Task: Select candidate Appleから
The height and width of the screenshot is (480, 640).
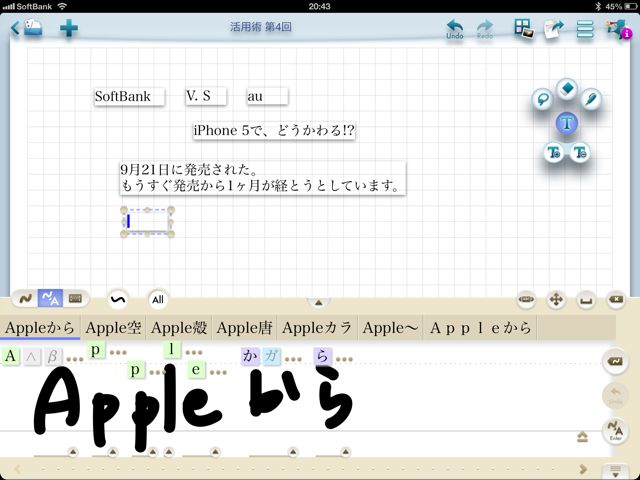Action: 40,327
